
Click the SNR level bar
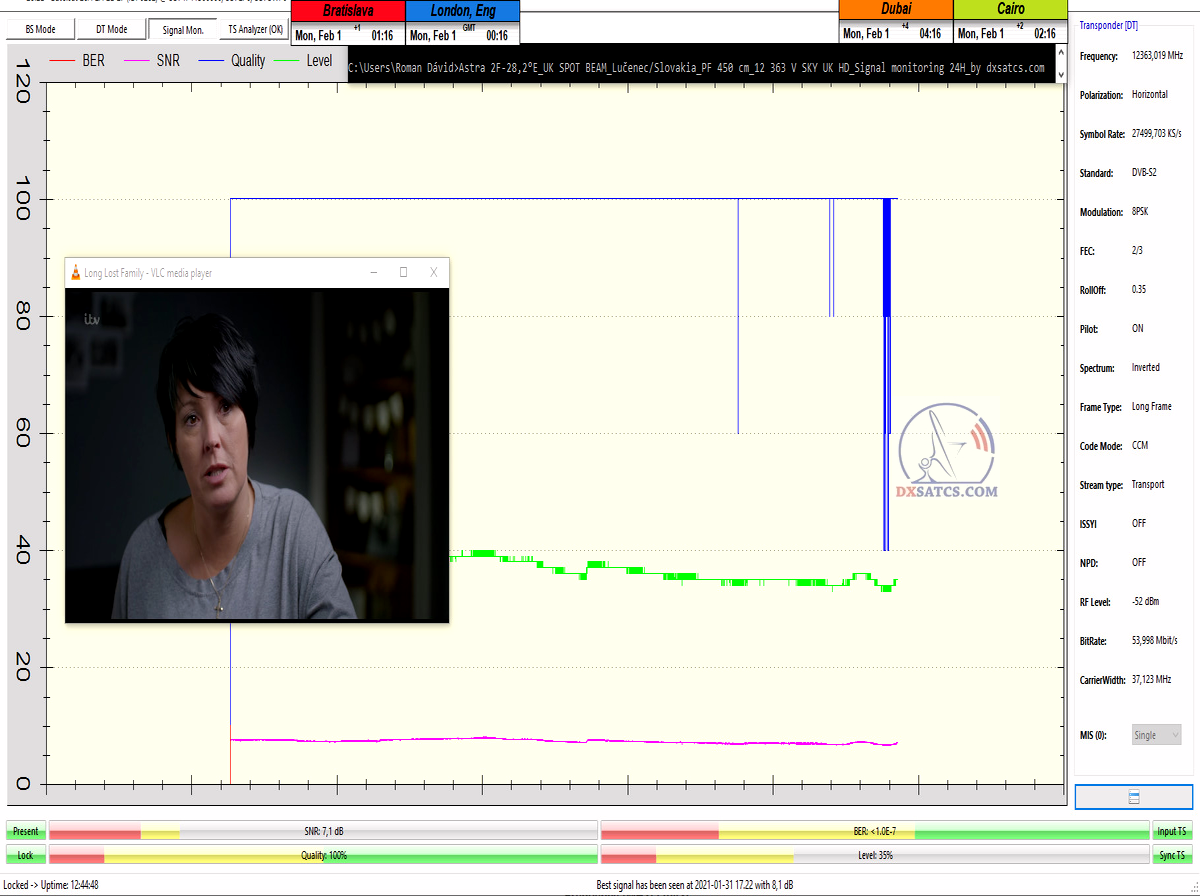323,831
